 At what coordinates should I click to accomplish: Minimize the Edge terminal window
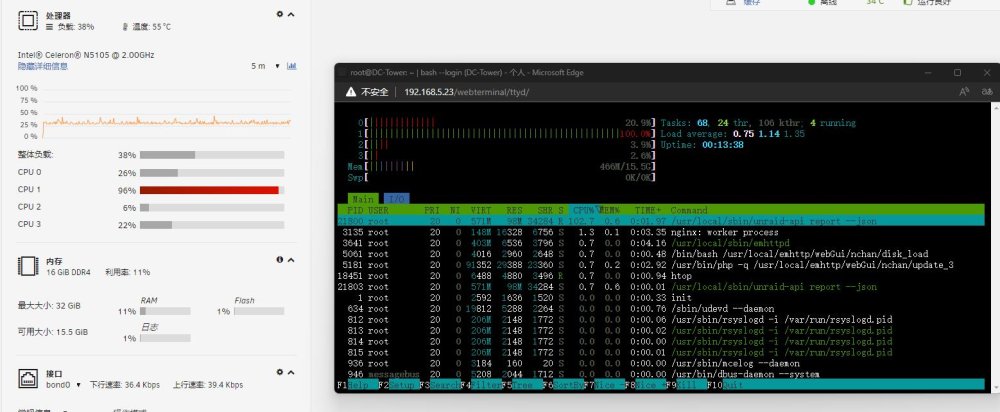point(927,73)
